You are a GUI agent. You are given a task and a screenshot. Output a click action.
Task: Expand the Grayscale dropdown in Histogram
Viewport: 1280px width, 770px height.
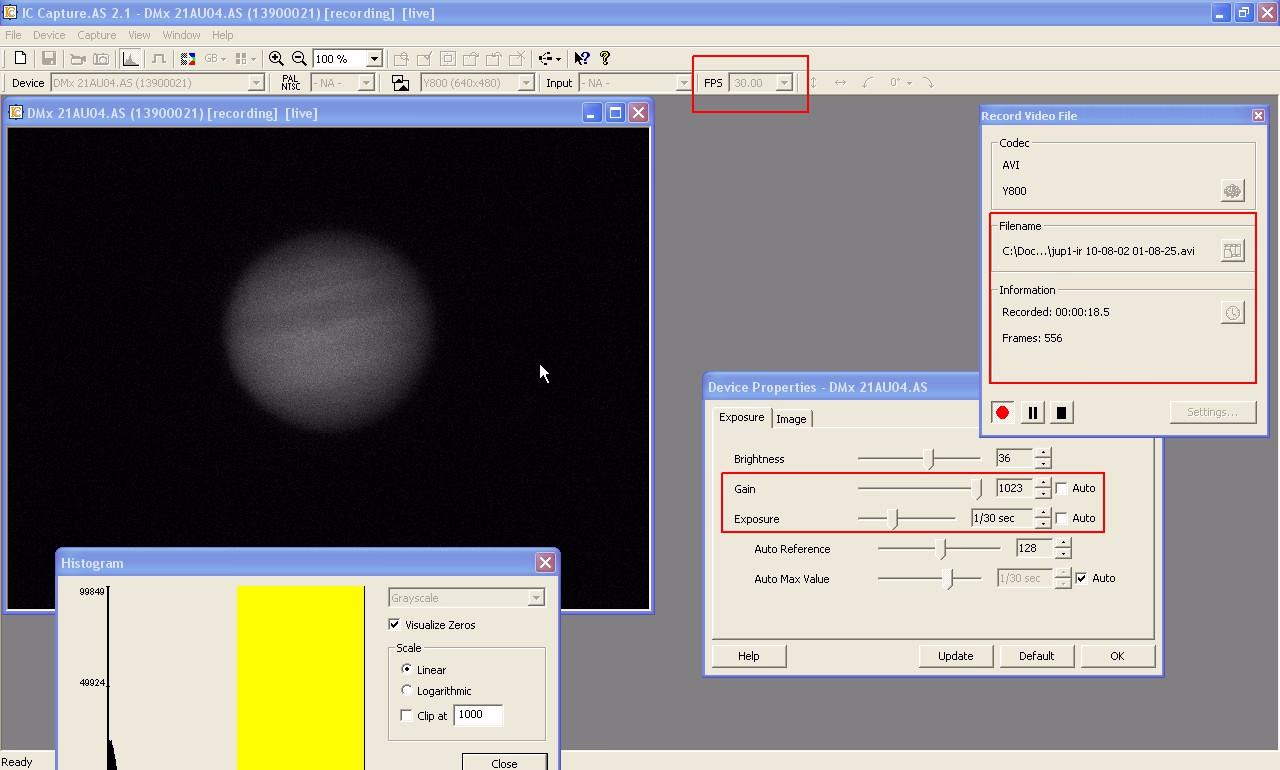536,598
